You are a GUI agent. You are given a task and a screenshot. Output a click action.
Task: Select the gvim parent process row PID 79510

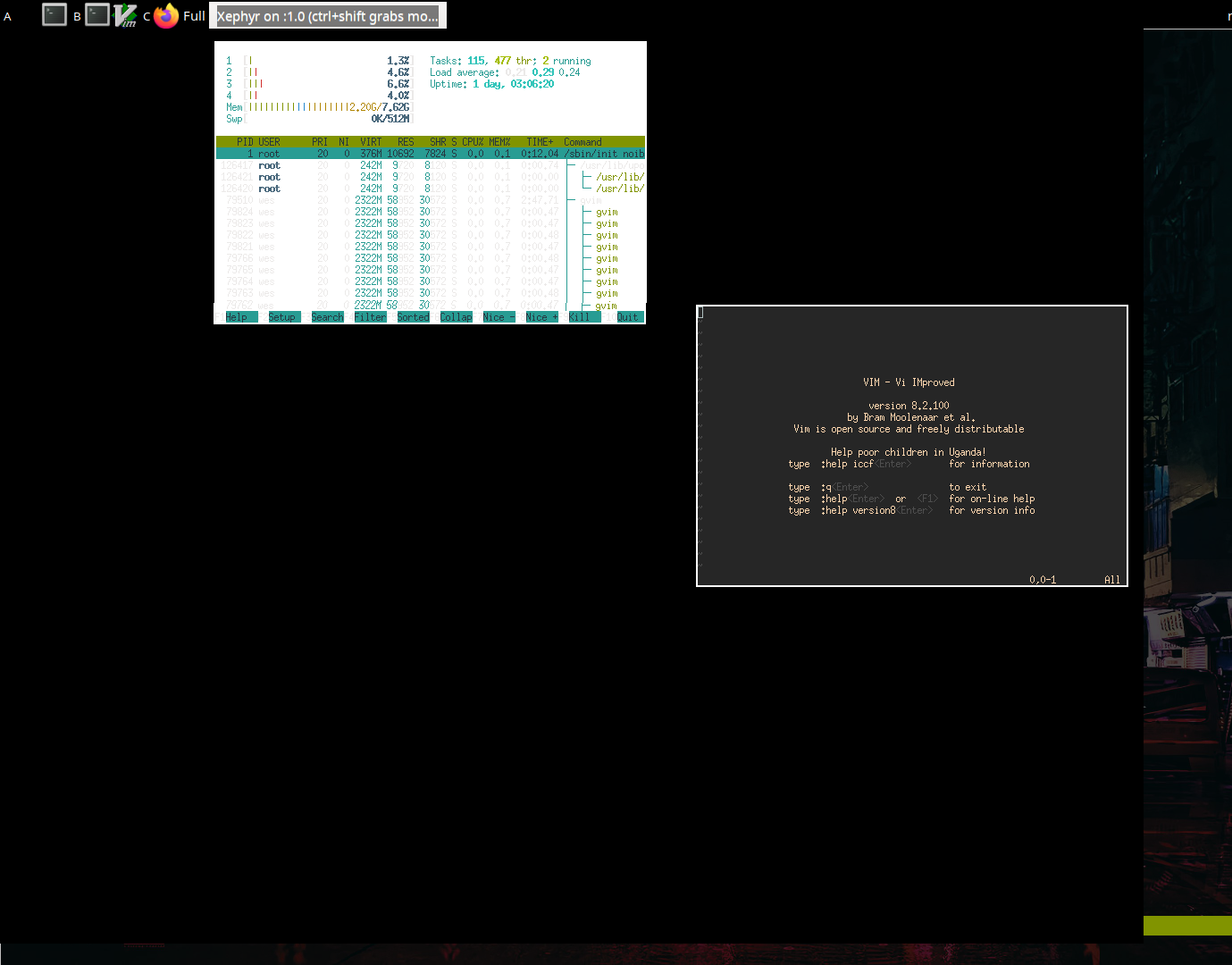pos(431,200)
